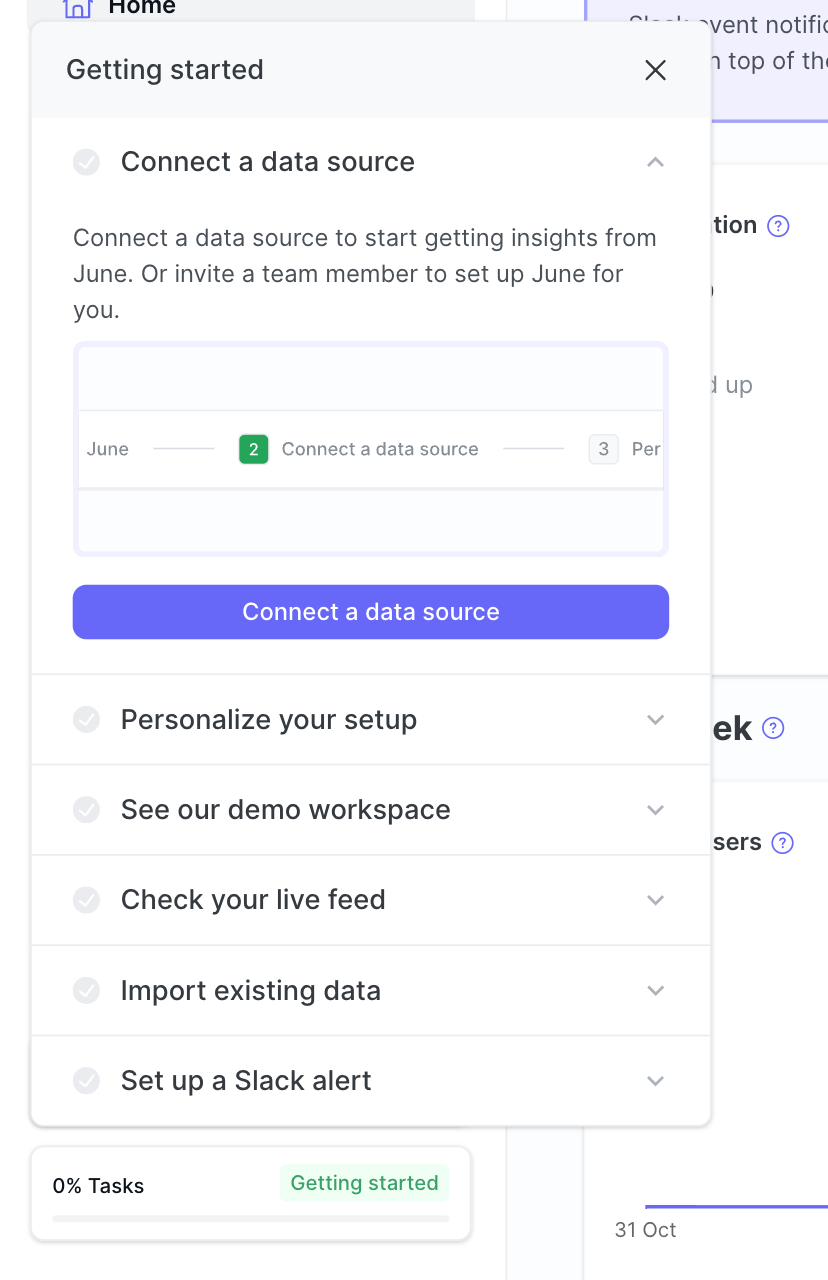Click the help icon next to 'ek' heading
This screenshot has height=1280, width=828.
click(773, 728)
